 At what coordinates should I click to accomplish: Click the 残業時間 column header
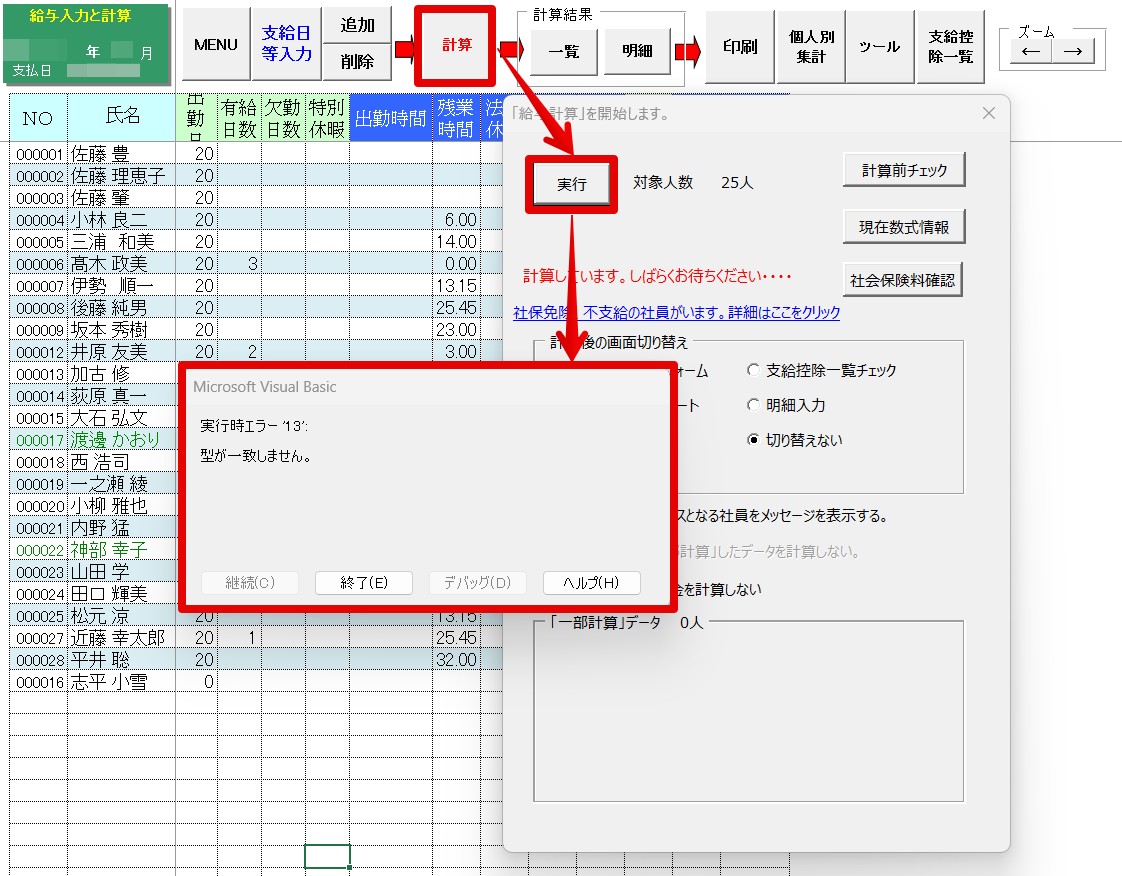click(456, 117)
